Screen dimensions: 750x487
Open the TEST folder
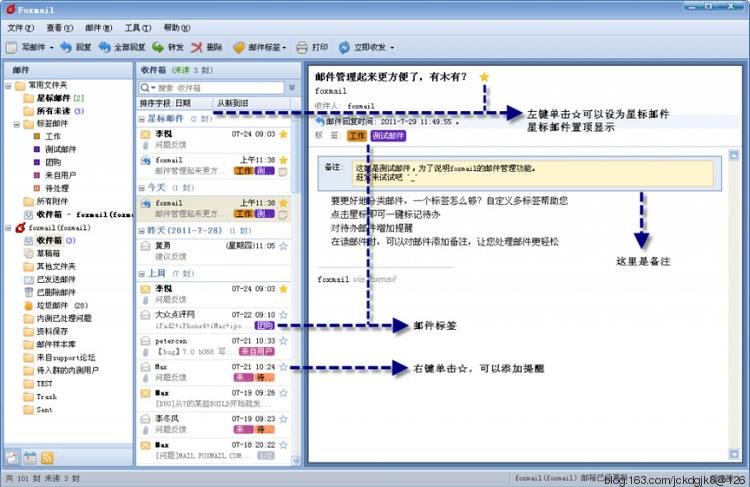[38, 384]
